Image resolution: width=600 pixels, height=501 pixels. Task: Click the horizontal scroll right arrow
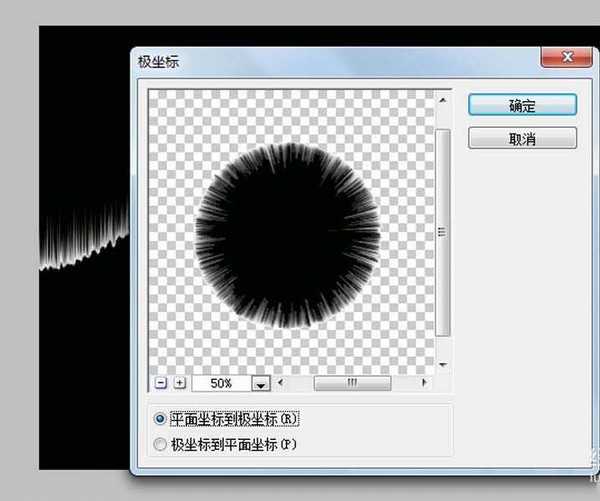point(424,383)
